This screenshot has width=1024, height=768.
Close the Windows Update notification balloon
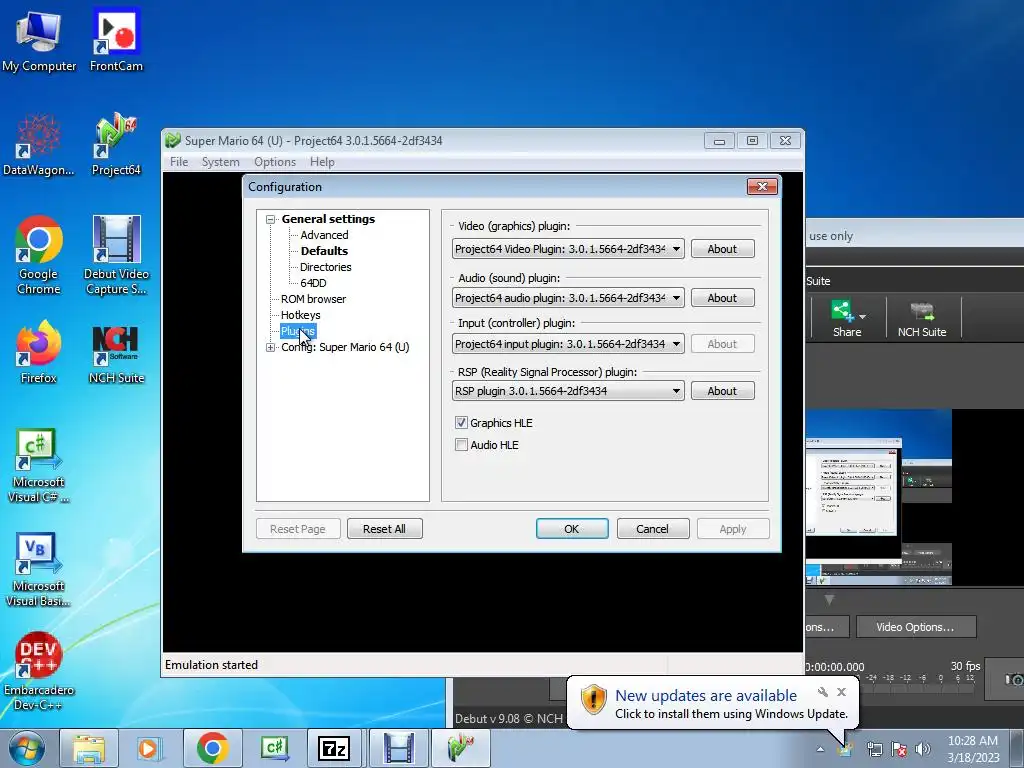click(x=842, y=692)
